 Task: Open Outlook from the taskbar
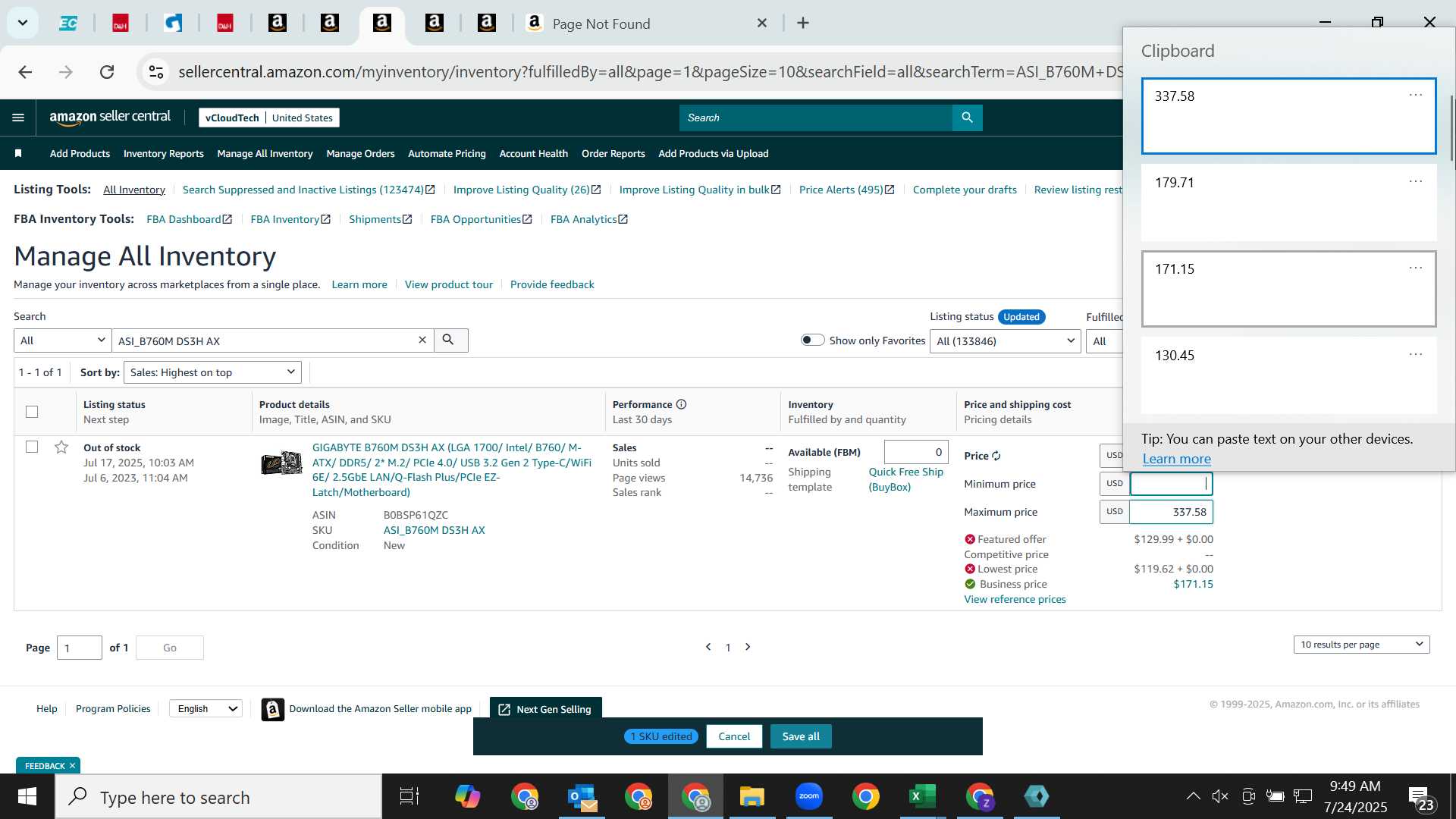[x=582, y=796]
